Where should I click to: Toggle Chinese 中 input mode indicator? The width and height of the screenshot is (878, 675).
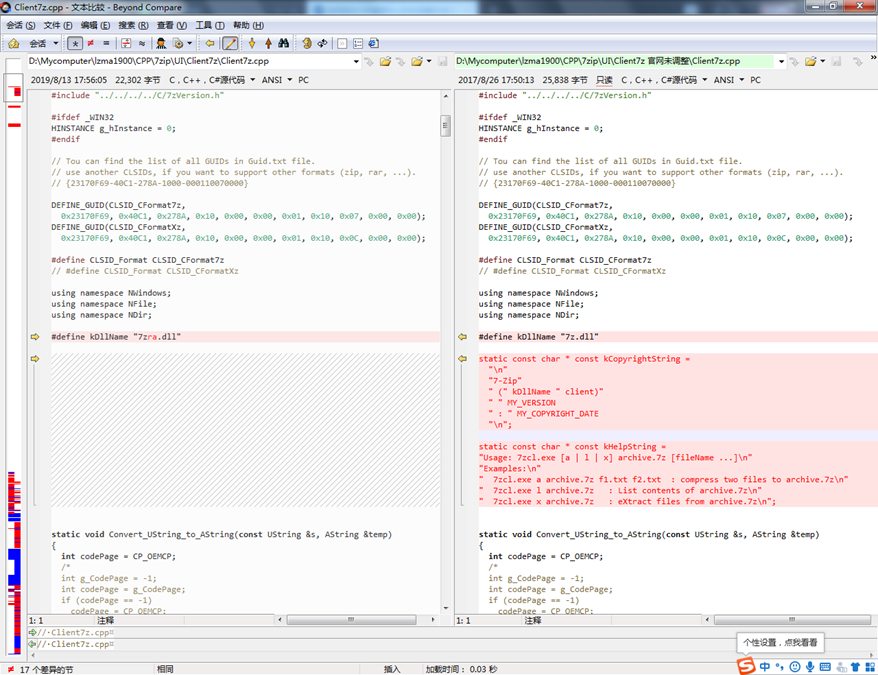[x=765, y=667]
